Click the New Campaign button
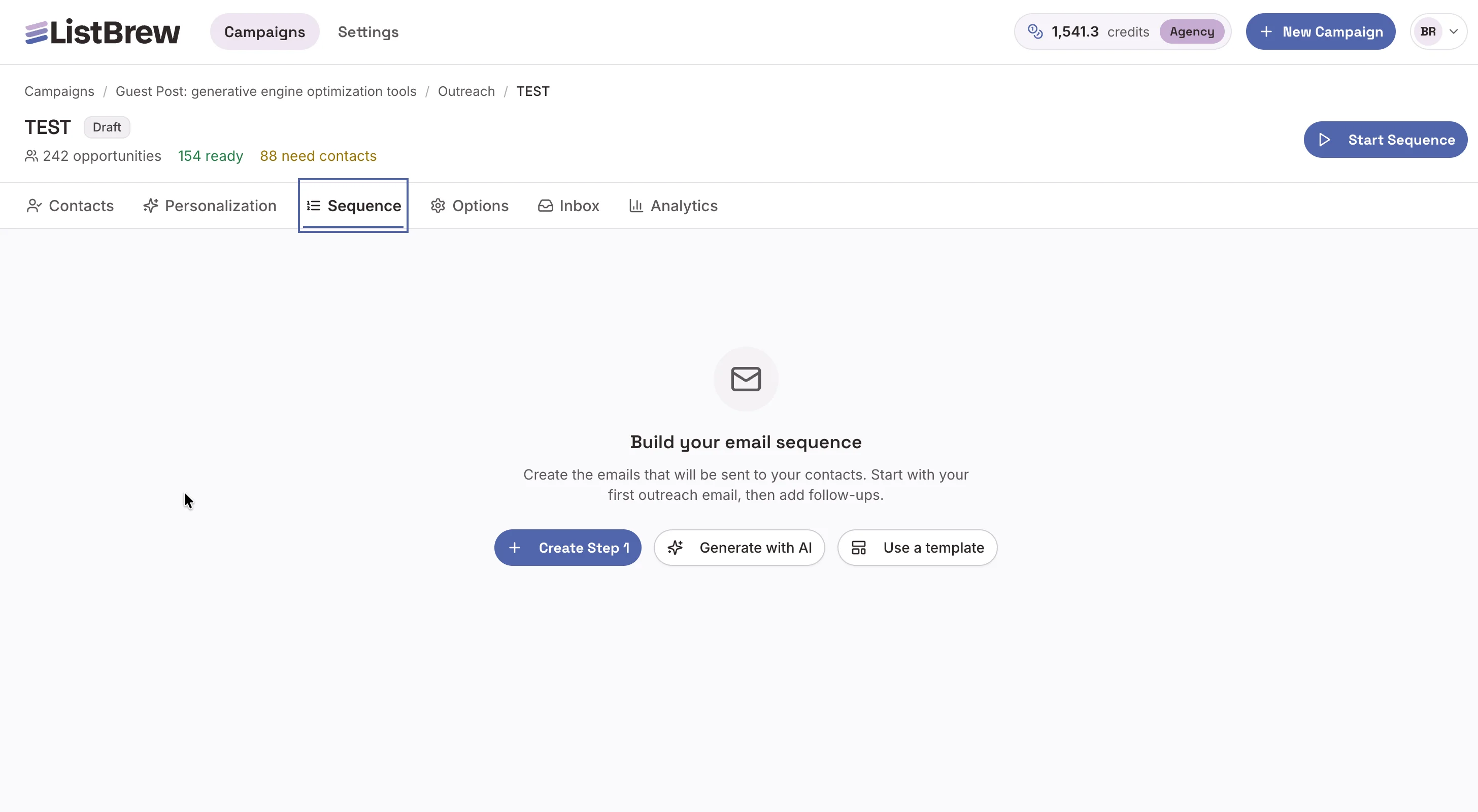Image resolution: width=1478 pixels, height=812 pixels. coord(1321,31)
